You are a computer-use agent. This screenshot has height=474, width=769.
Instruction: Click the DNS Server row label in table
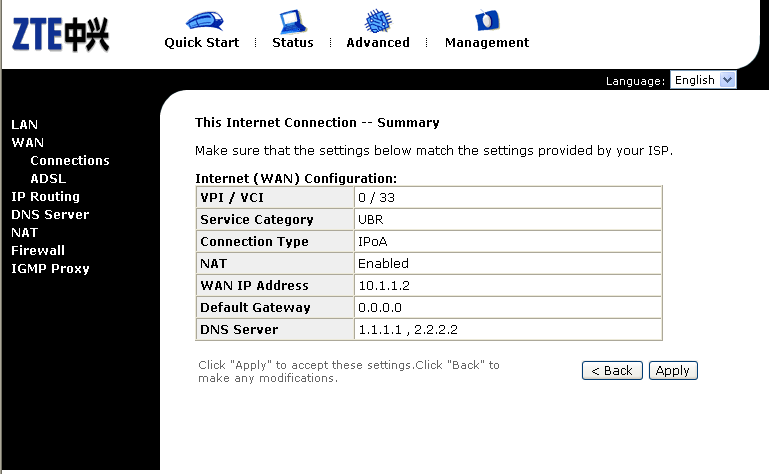239,330
